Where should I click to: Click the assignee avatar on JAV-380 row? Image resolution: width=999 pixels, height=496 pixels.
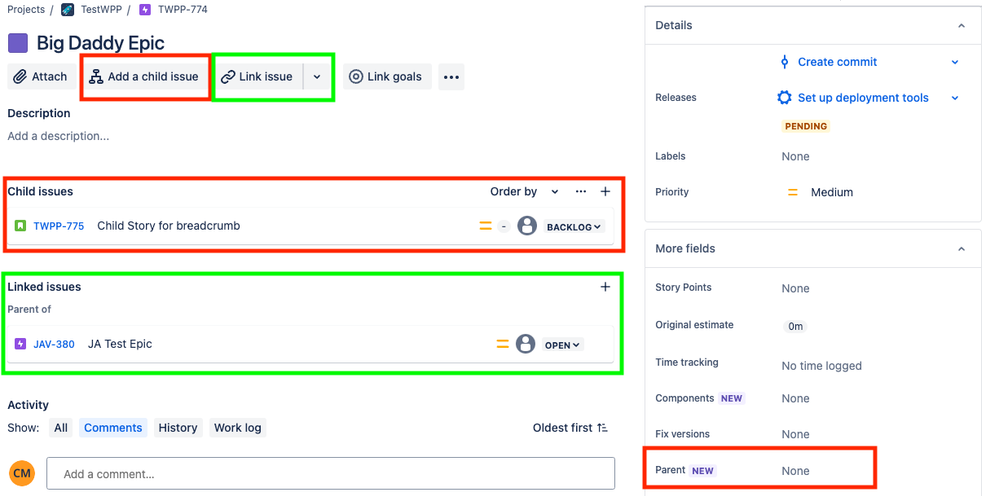pyautogui.click(x=526, y=344)
